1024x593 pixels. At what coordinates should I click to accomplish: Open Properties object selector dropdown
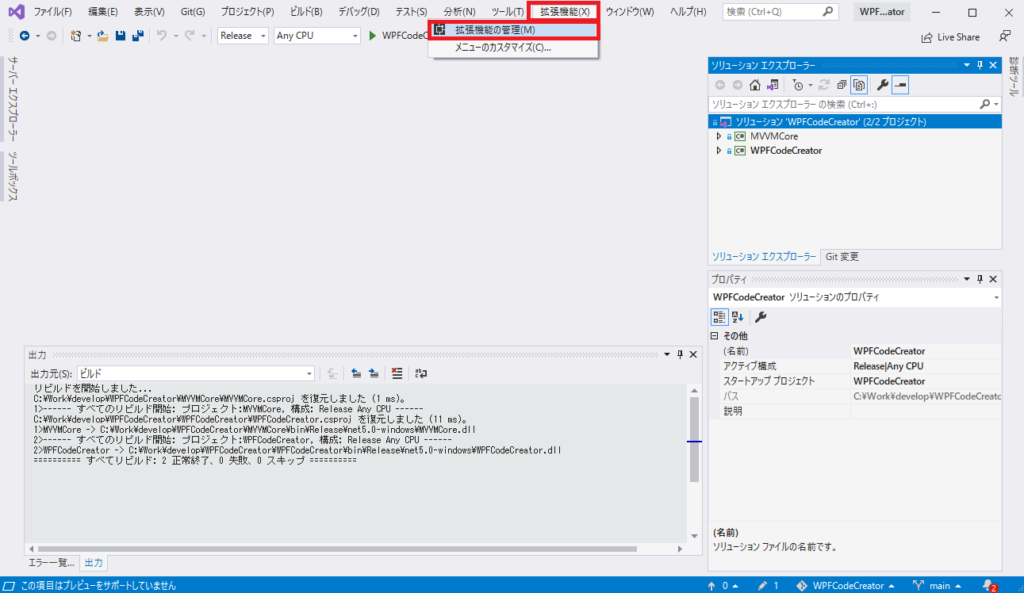[996, 298]
